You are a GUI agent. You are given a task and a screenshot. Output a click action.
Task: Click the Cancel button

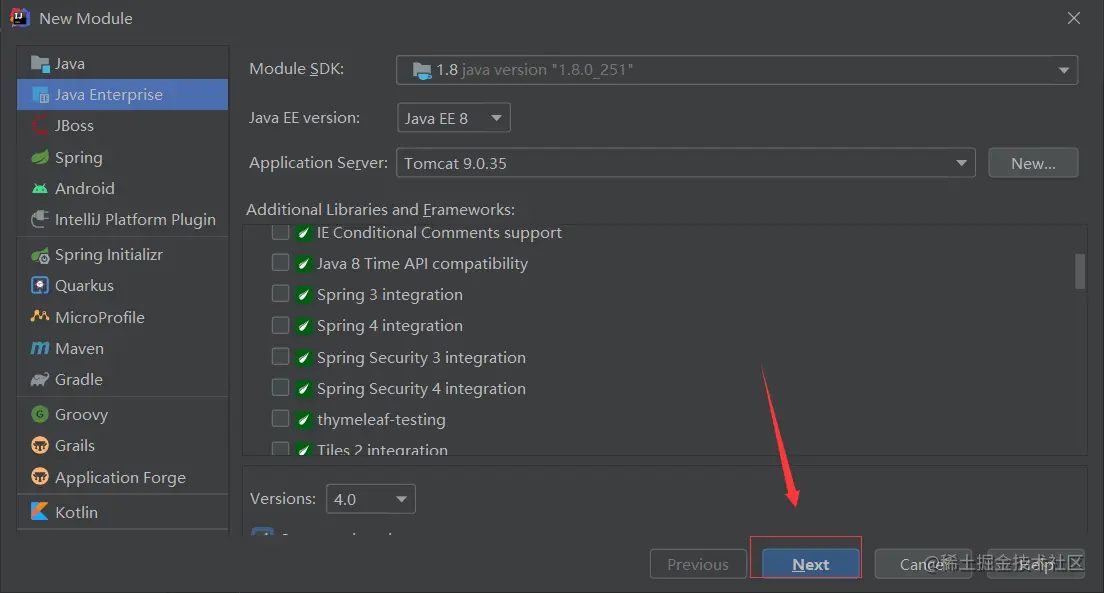[x=923, y=564]
